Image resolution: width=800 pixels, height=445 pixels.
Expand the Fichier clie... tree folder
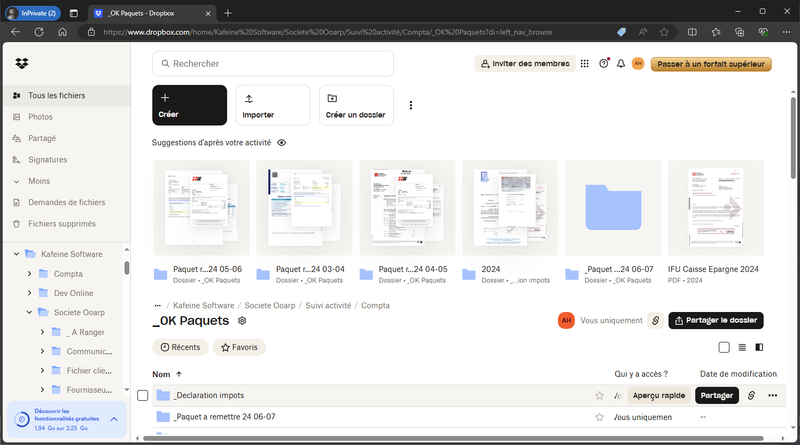pos(42,370)
